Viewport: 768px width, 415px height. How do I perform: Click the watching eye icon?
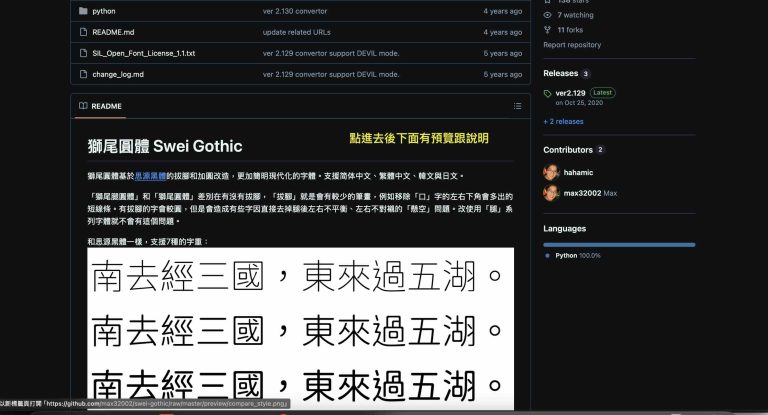pos(548,15)
